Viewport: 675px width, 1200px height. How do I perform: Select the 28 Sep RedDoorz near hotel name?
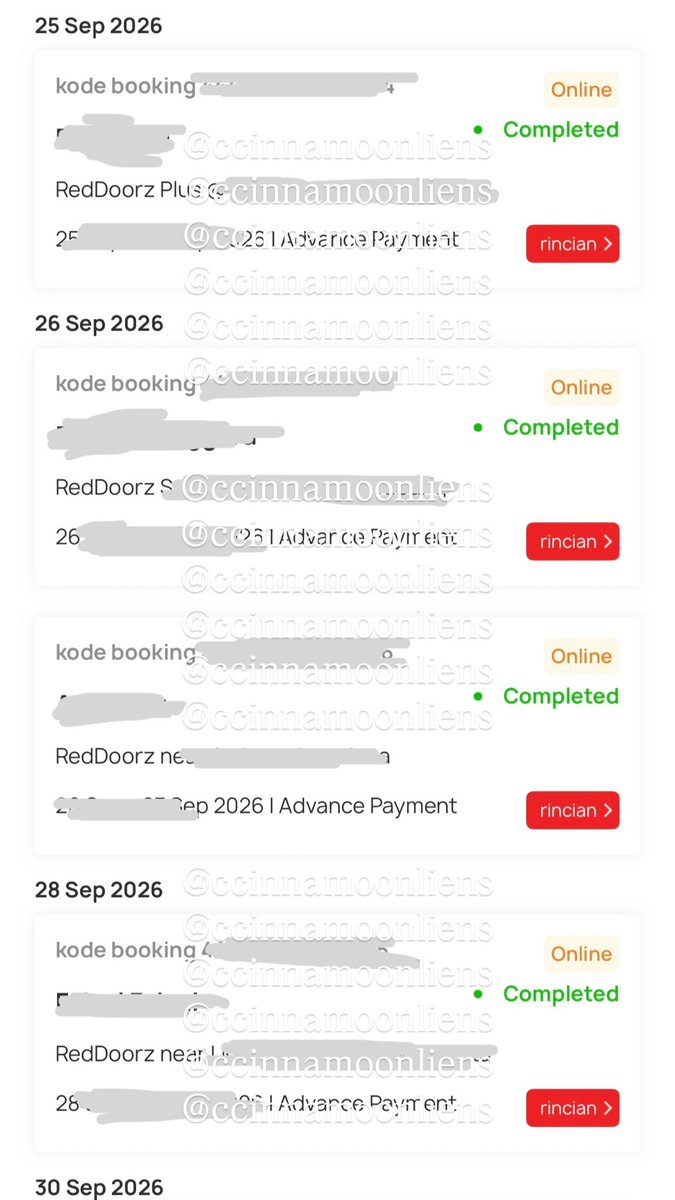(135, 1054)
